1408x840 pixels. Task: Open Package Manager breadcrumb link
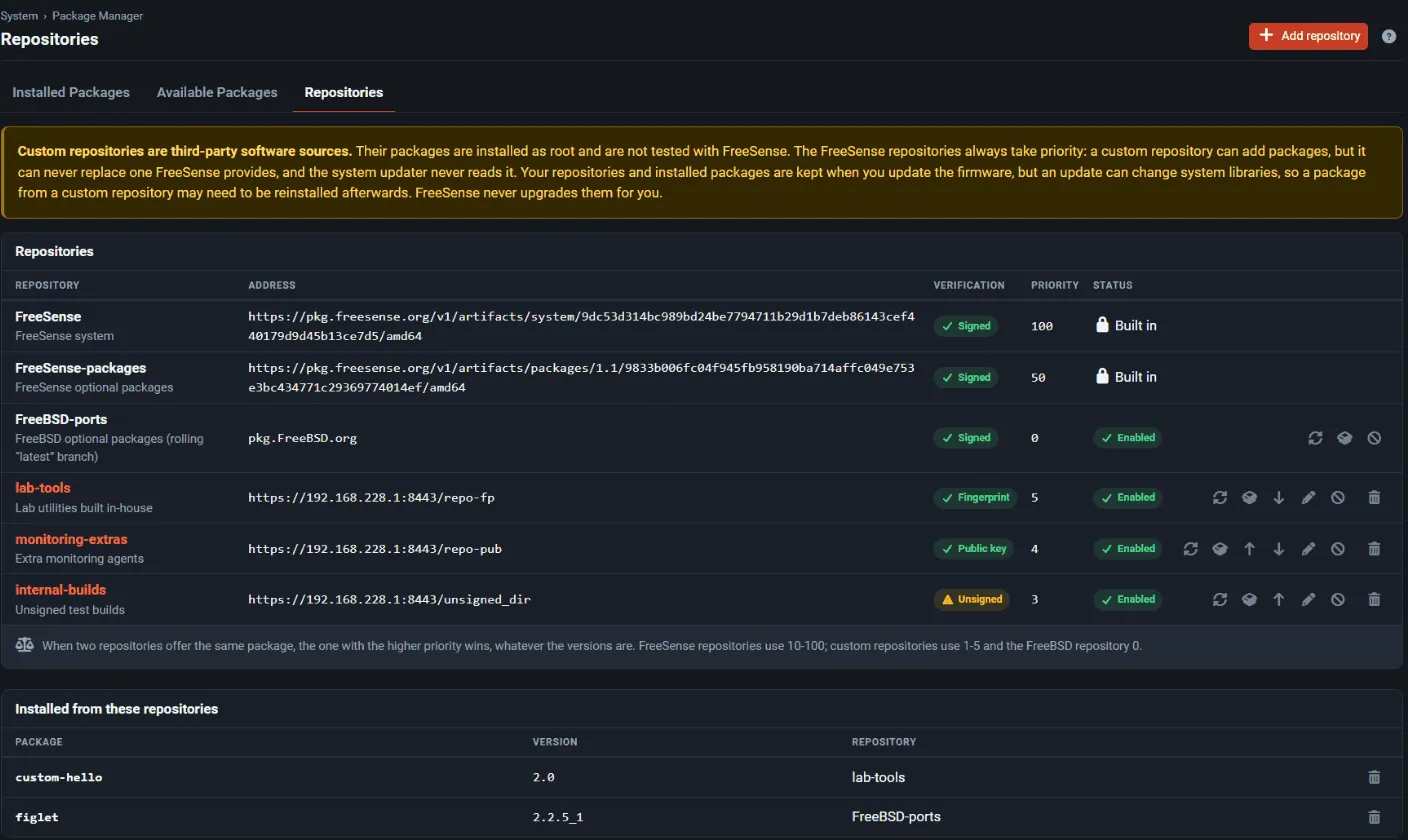pos(97,16)
